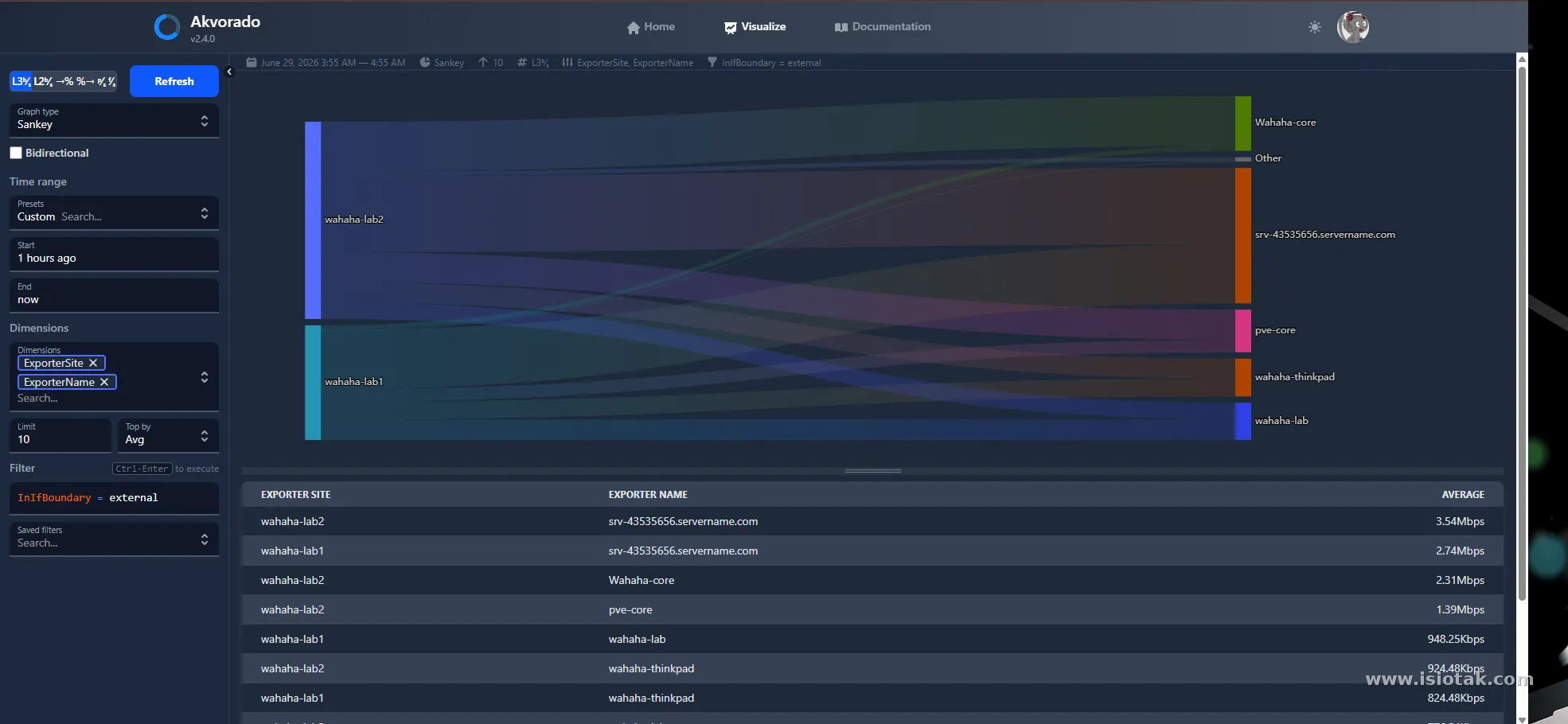The width and height of the screenshot is (1568, 724).
Task: Click the 948.25Kbps average value
Action: (1456, 640)
